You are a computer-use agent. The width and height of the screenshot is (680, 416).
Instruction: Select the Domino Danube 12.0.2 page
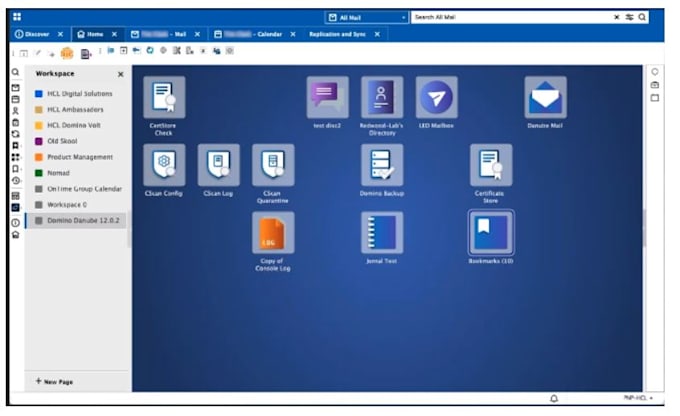pos(77,221)
